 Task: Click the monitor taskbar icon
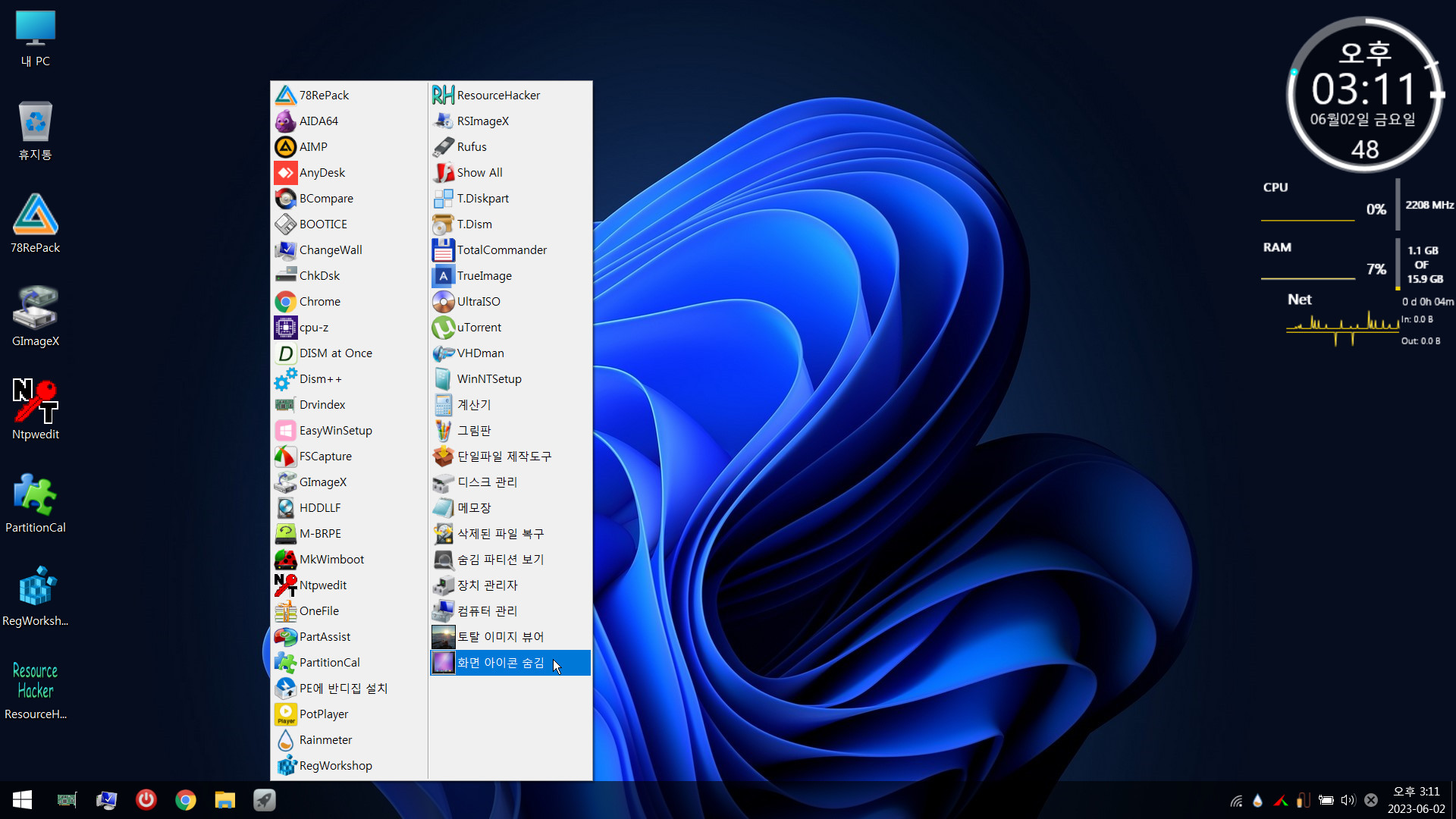coord(107,800)
